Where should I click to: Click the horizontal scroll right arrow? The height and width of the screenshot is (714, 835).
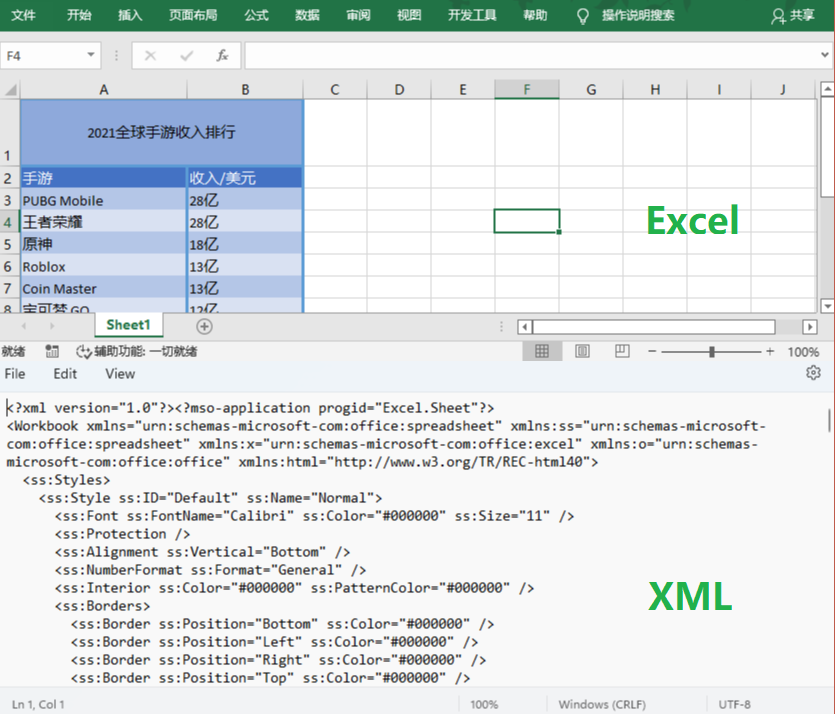[x=809, y=326]
